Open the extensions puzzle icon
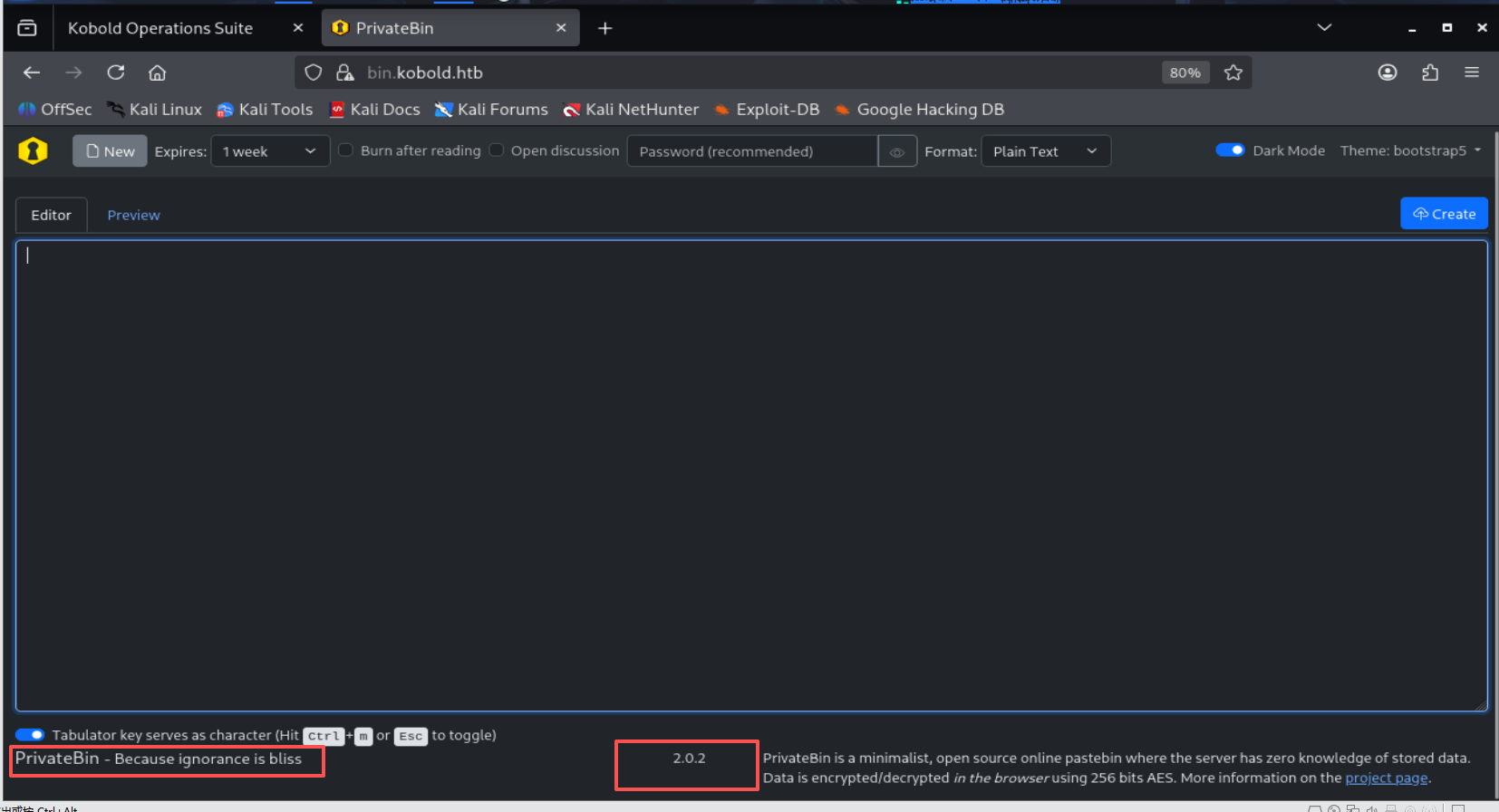Viewport: 1499px width, 812px height. coord(1430,72)
